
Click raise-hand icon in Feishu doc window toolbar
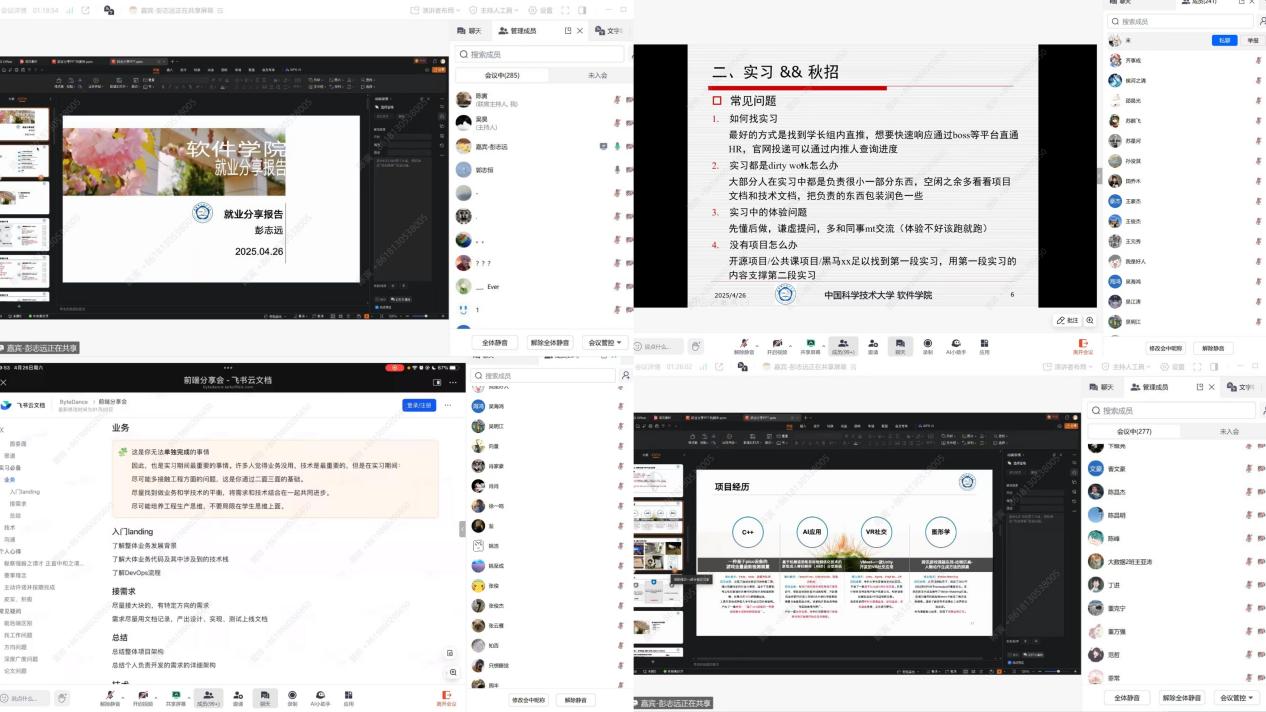(x=62, y=698)
